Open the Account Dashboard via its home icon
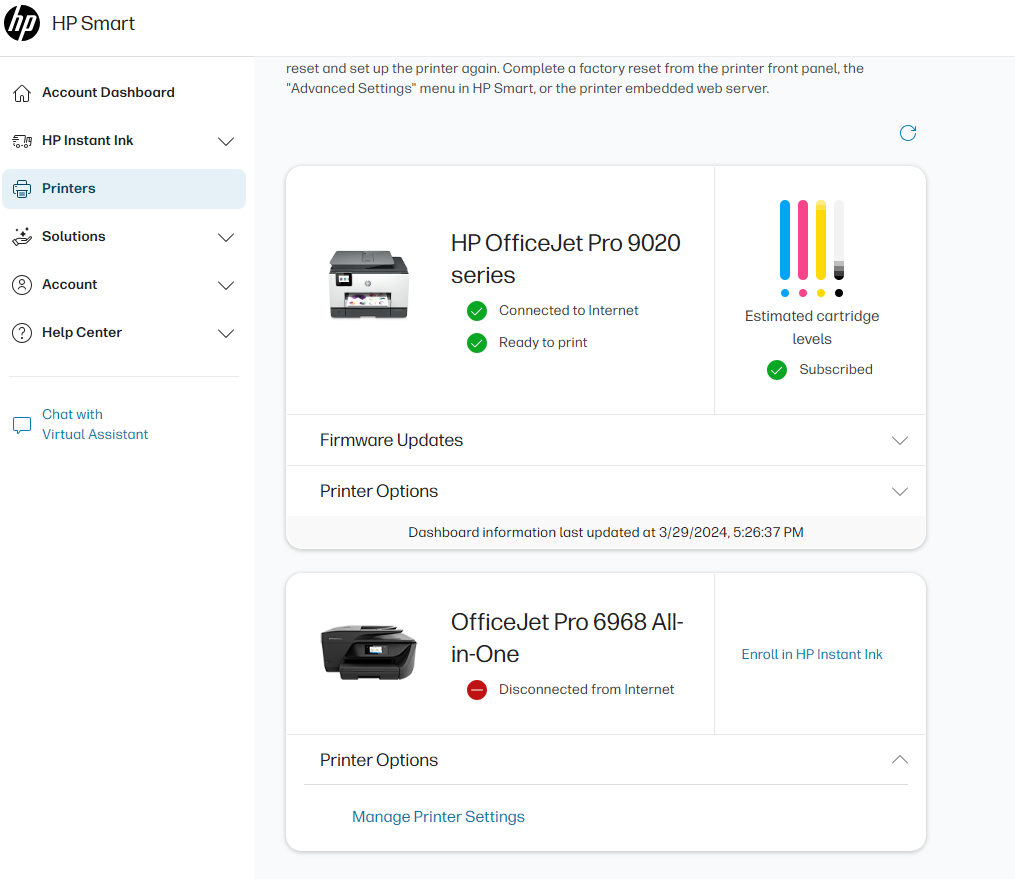 (22, 92)
